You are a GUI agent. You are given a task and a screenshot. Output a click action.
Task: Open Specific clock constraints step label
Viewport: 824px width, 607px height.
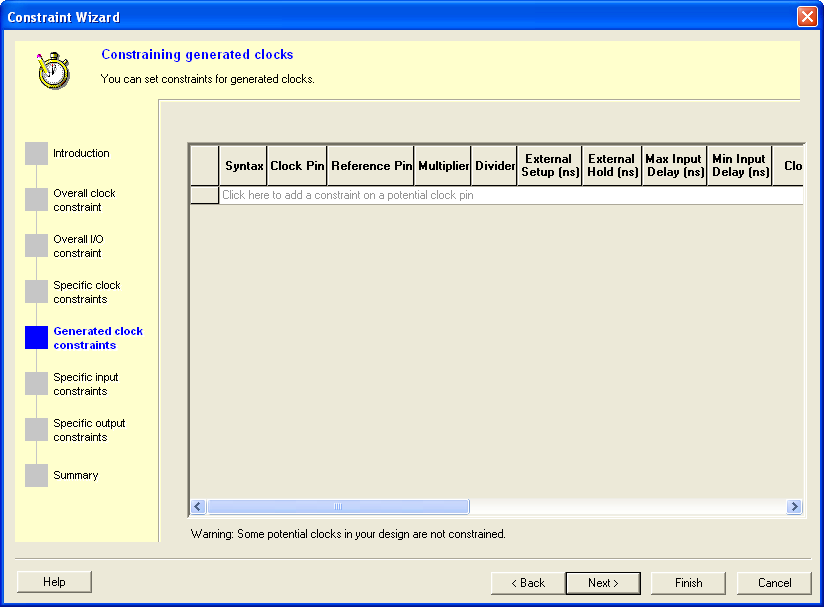pyautogui.click(x=87, y=292)
